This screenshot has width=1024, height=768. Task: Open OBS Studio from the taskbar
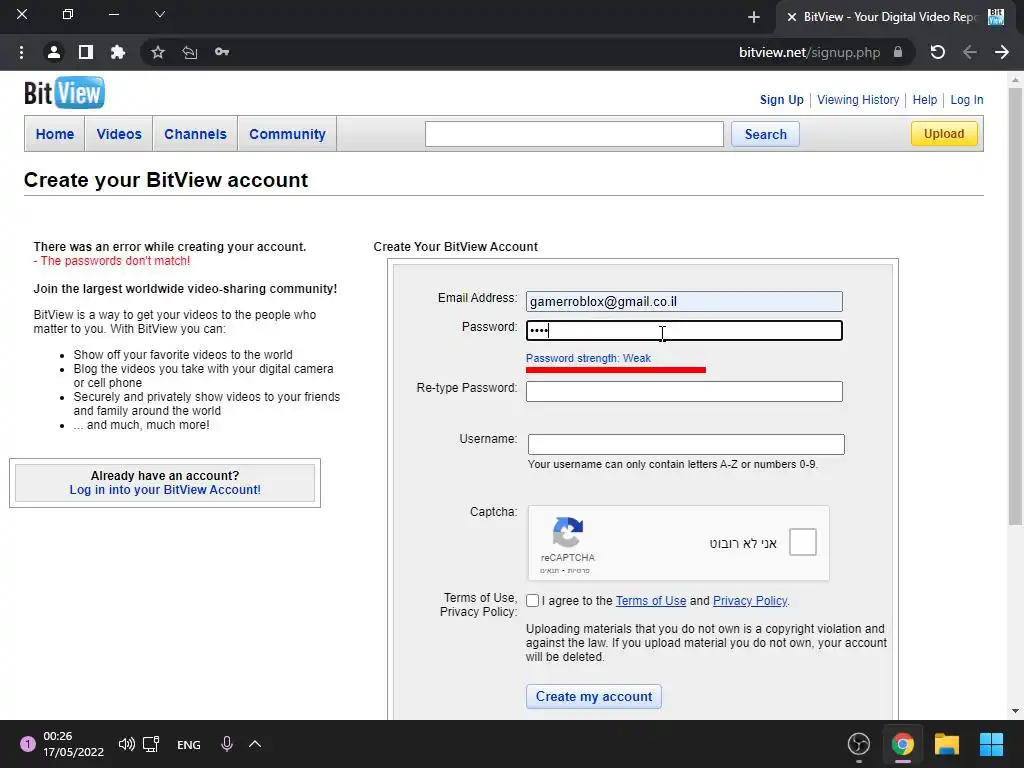pos(859,744)
